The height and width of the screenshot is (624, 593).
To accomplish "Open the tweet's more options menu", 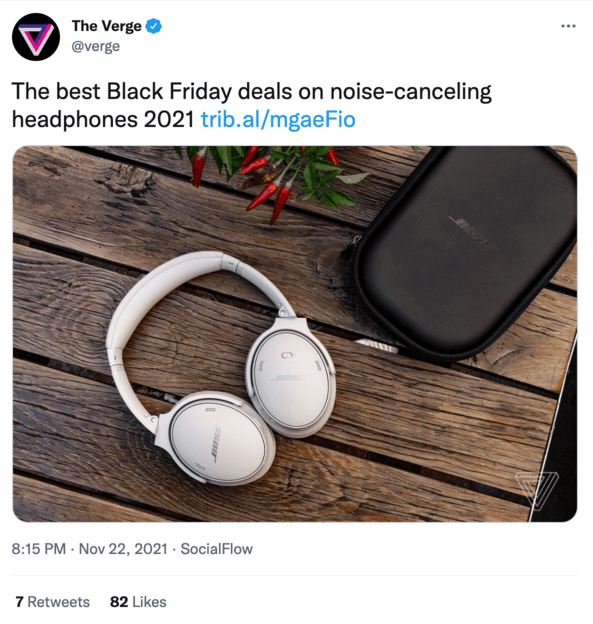I will (x=568, y=26).
